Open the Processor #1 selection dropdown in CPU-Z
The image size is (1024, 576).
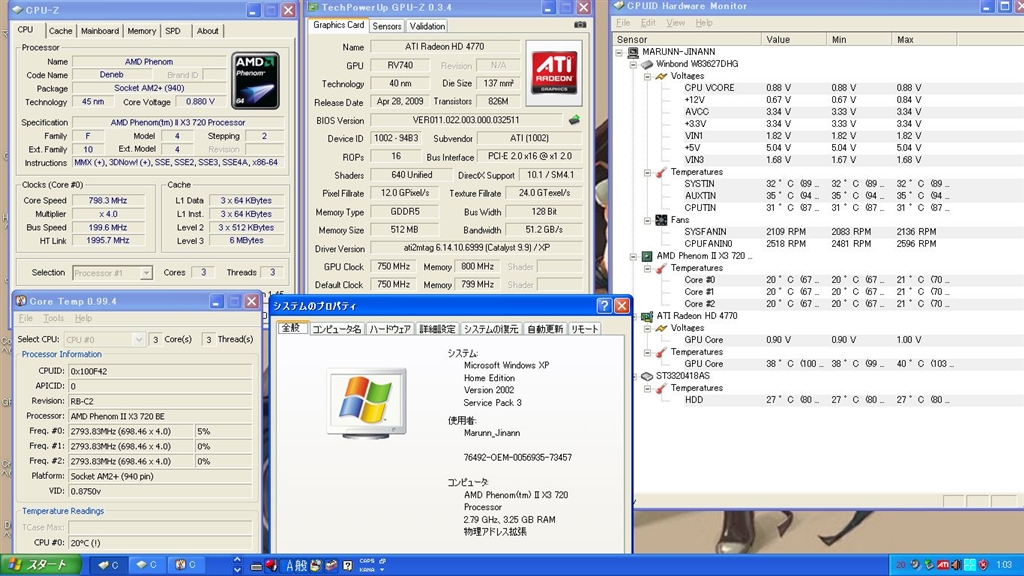click(146, 272)
